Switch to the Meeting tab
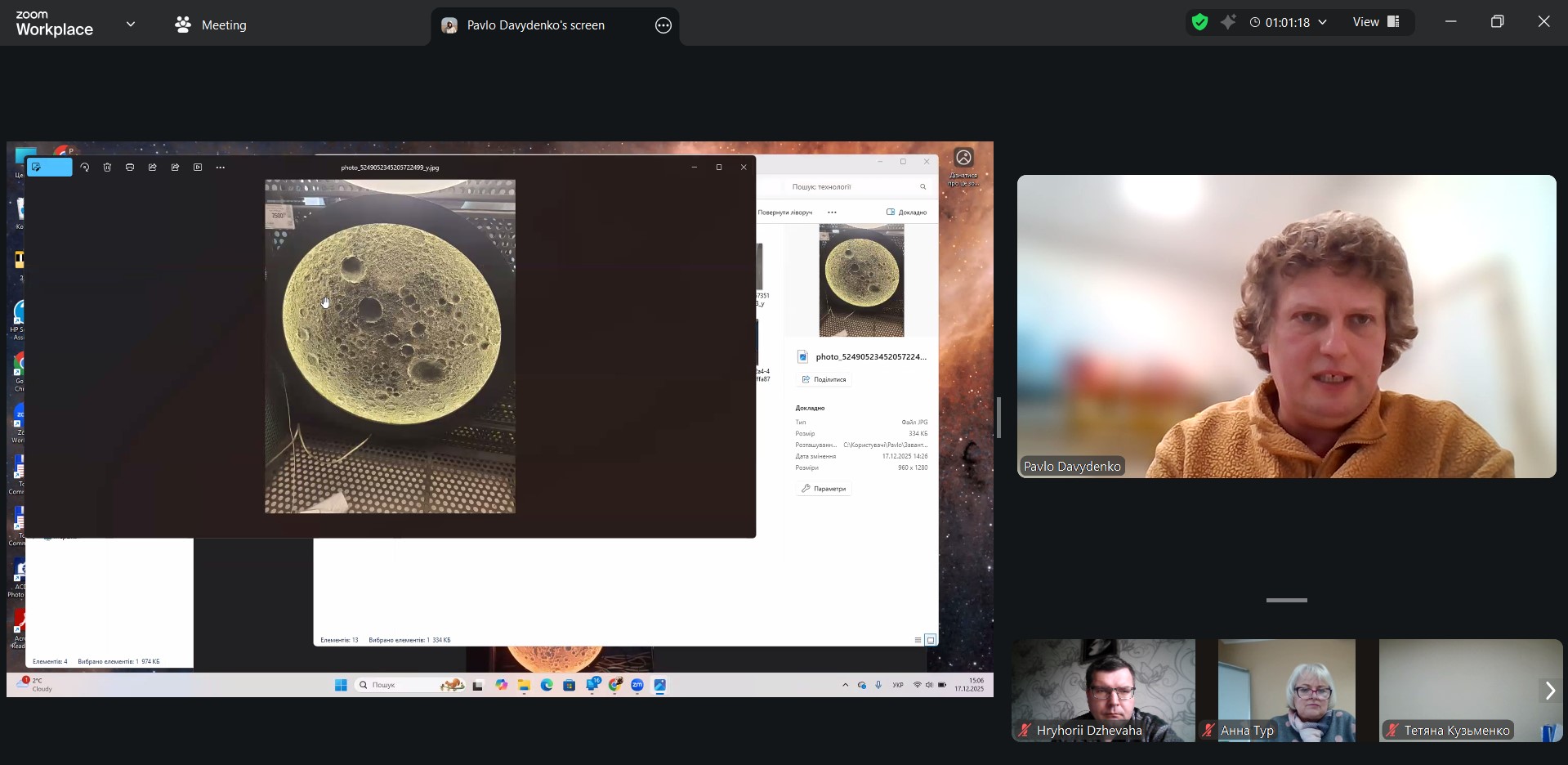The height and width of the screenshot is (765, 1568). [x=211, y=25]
